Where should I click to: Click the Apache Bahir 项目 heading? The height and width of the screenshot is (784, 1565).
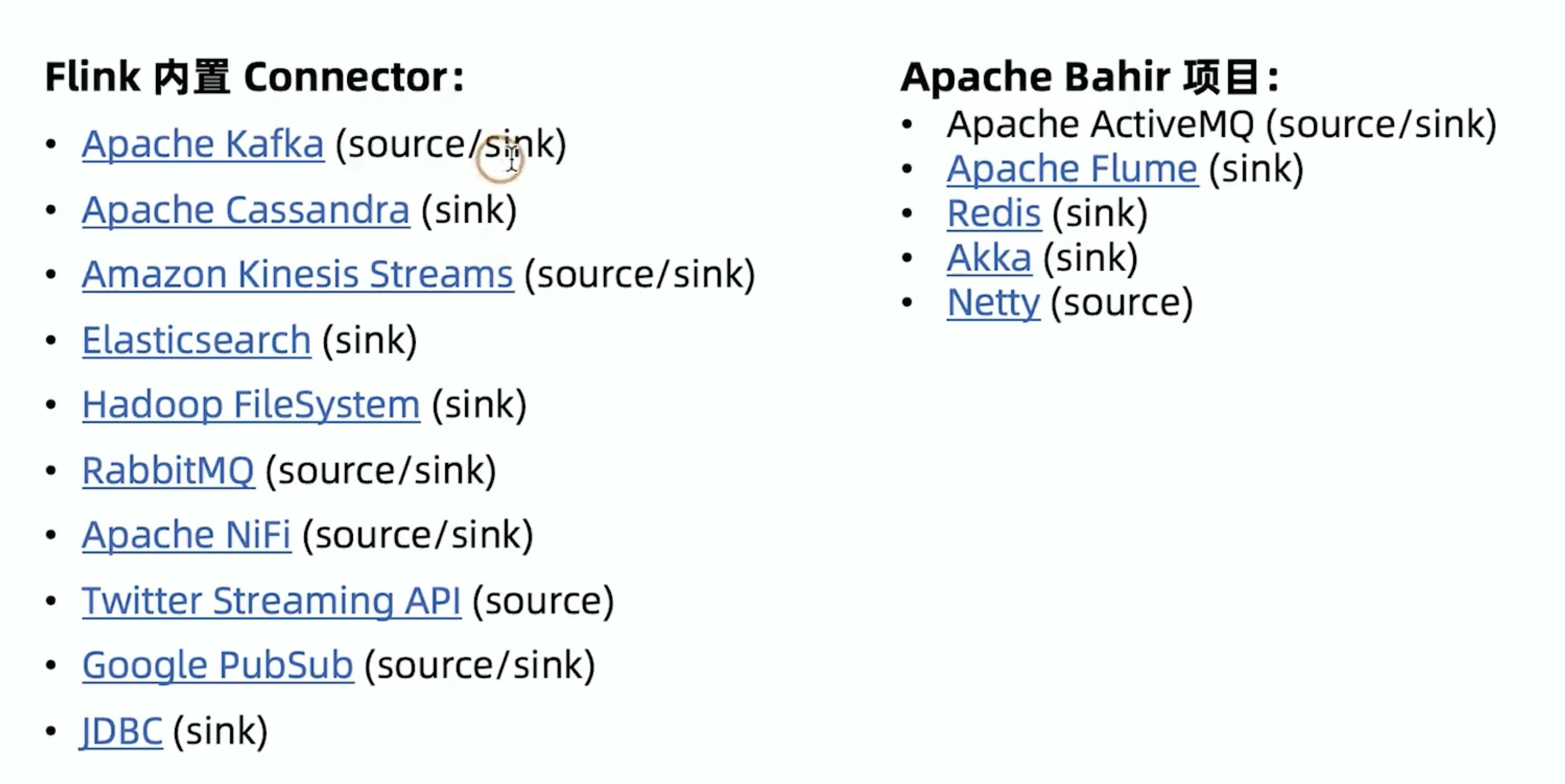click(x=1091, y=77)
